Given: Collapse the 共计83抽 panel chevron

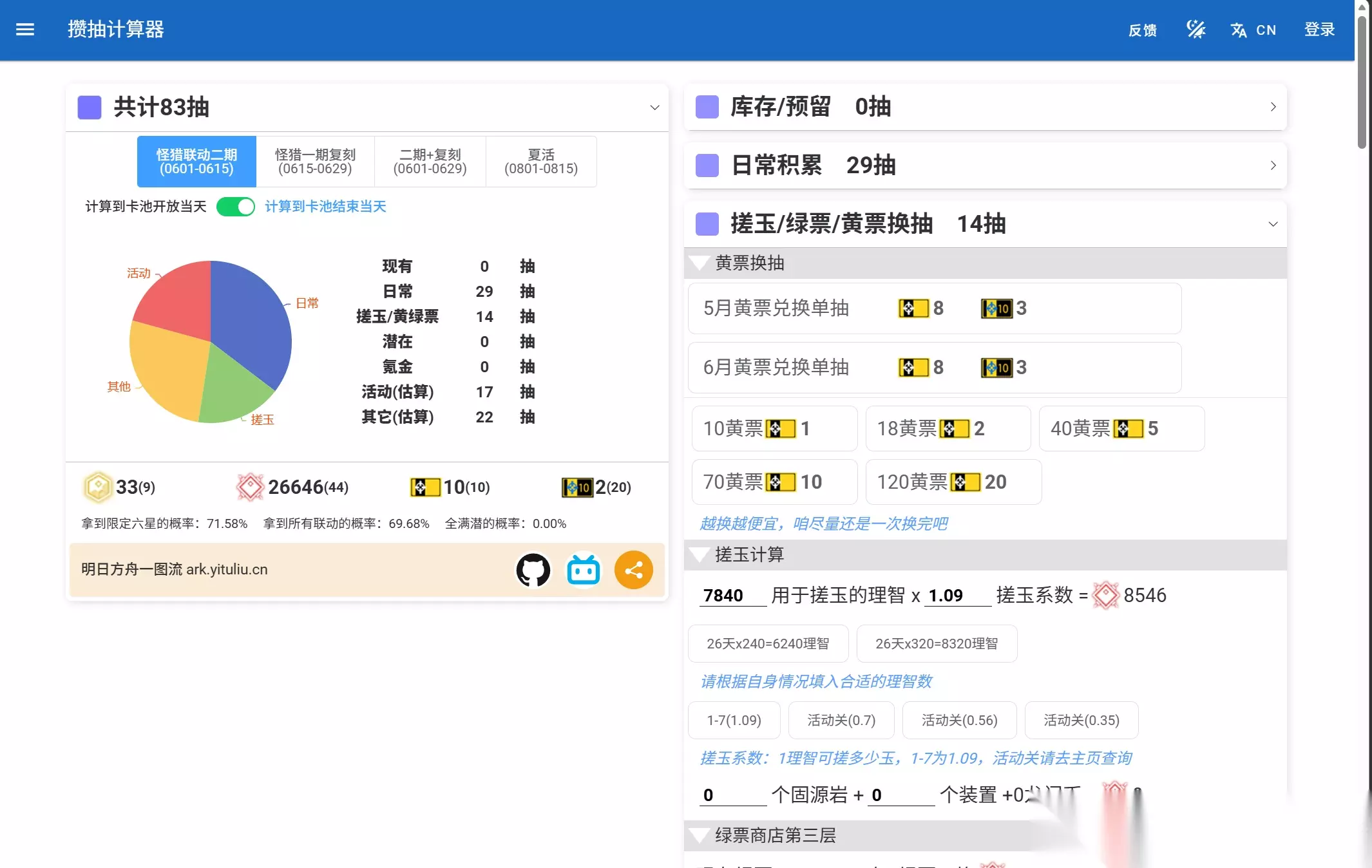Looking at the screenshot, I should tap(654, 108).
